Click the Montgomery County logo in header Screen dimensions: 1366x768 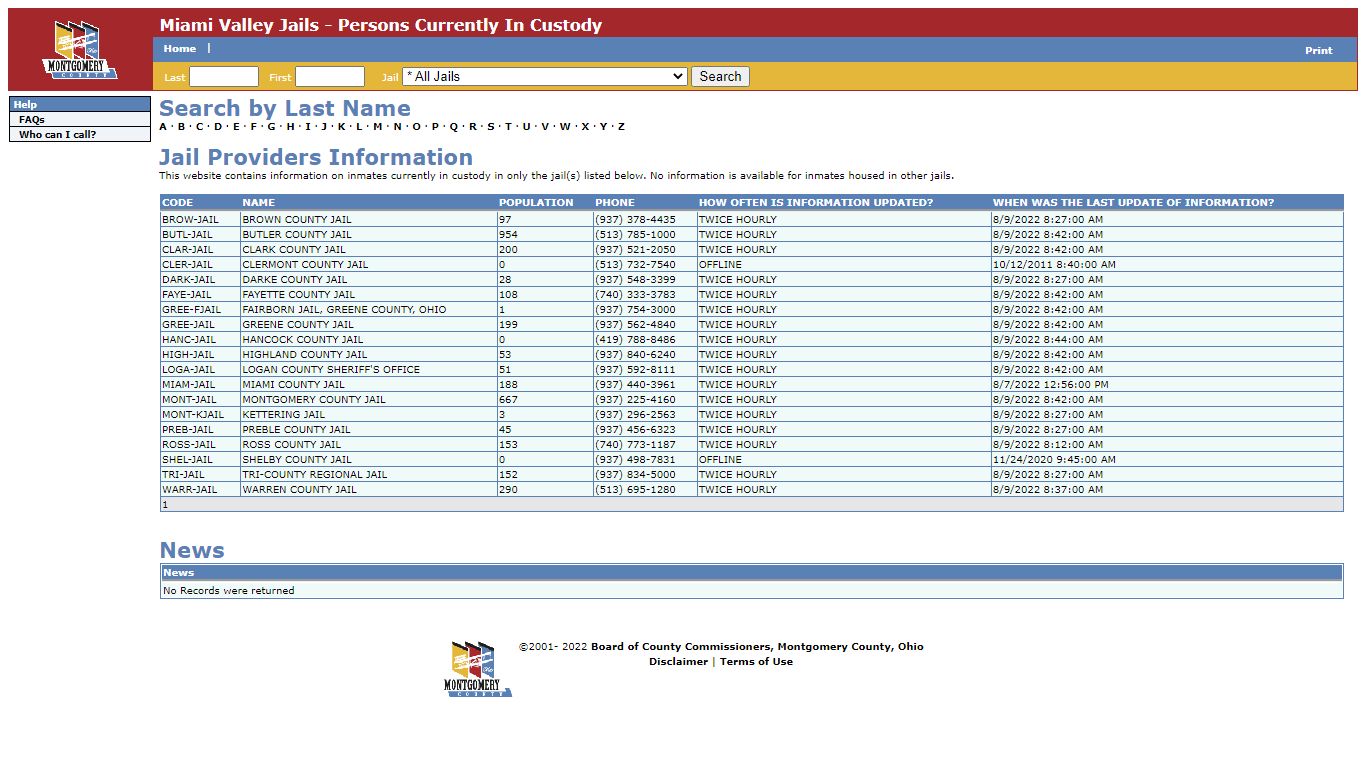pyautogui.click(x=80, y=50)
